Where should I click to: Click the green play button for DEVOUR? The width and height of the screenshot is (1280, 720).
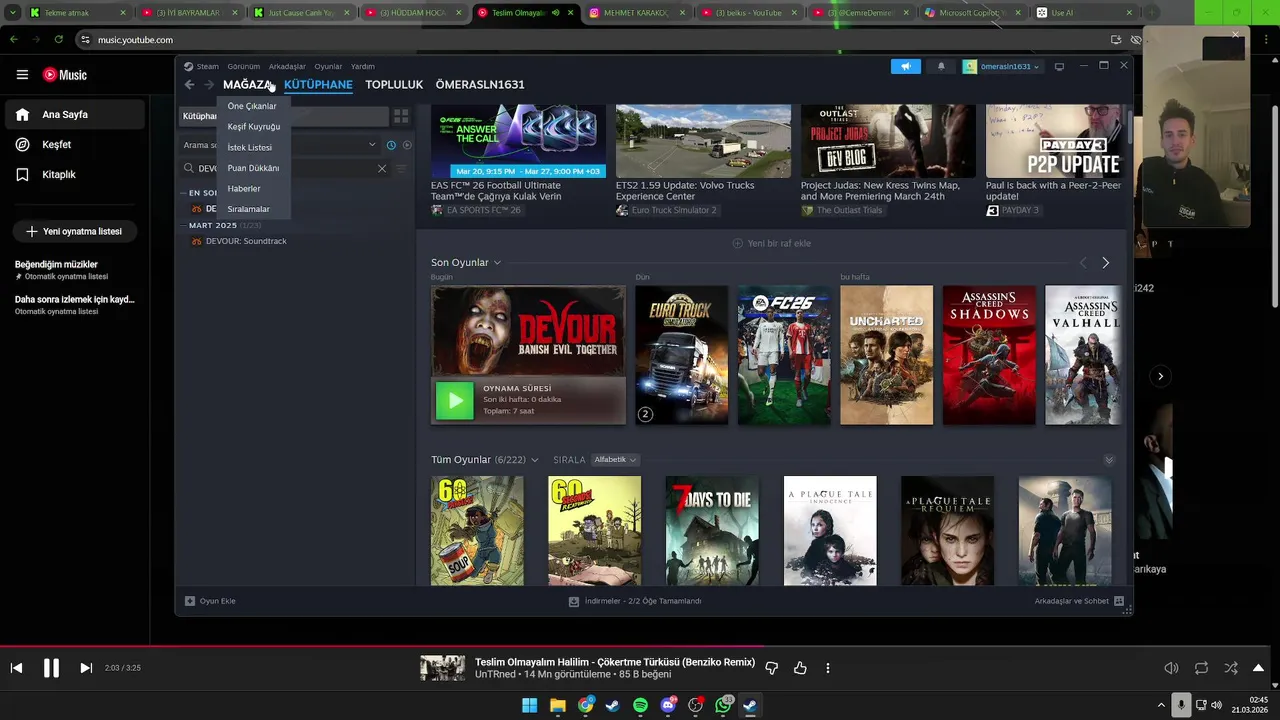455,401
